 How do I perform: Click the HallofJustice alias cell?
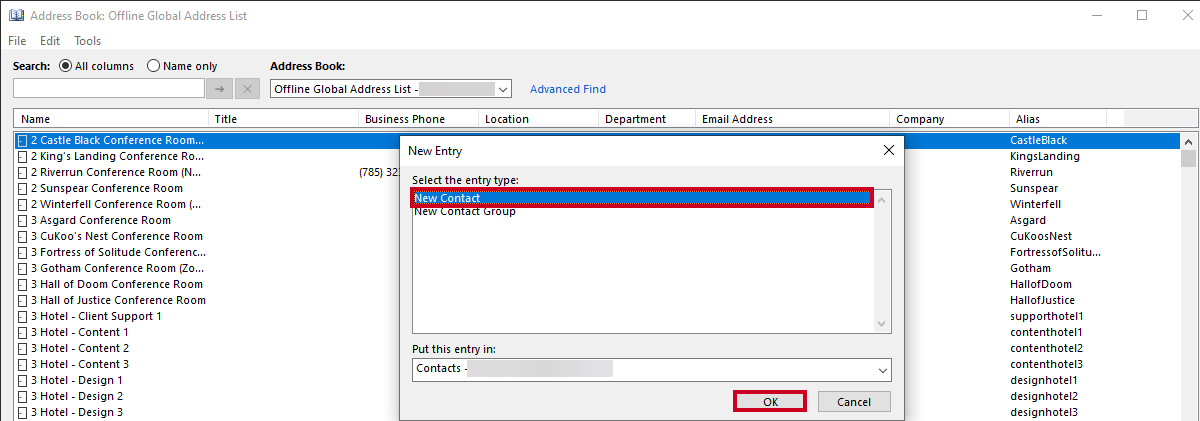click(1043, 300)
